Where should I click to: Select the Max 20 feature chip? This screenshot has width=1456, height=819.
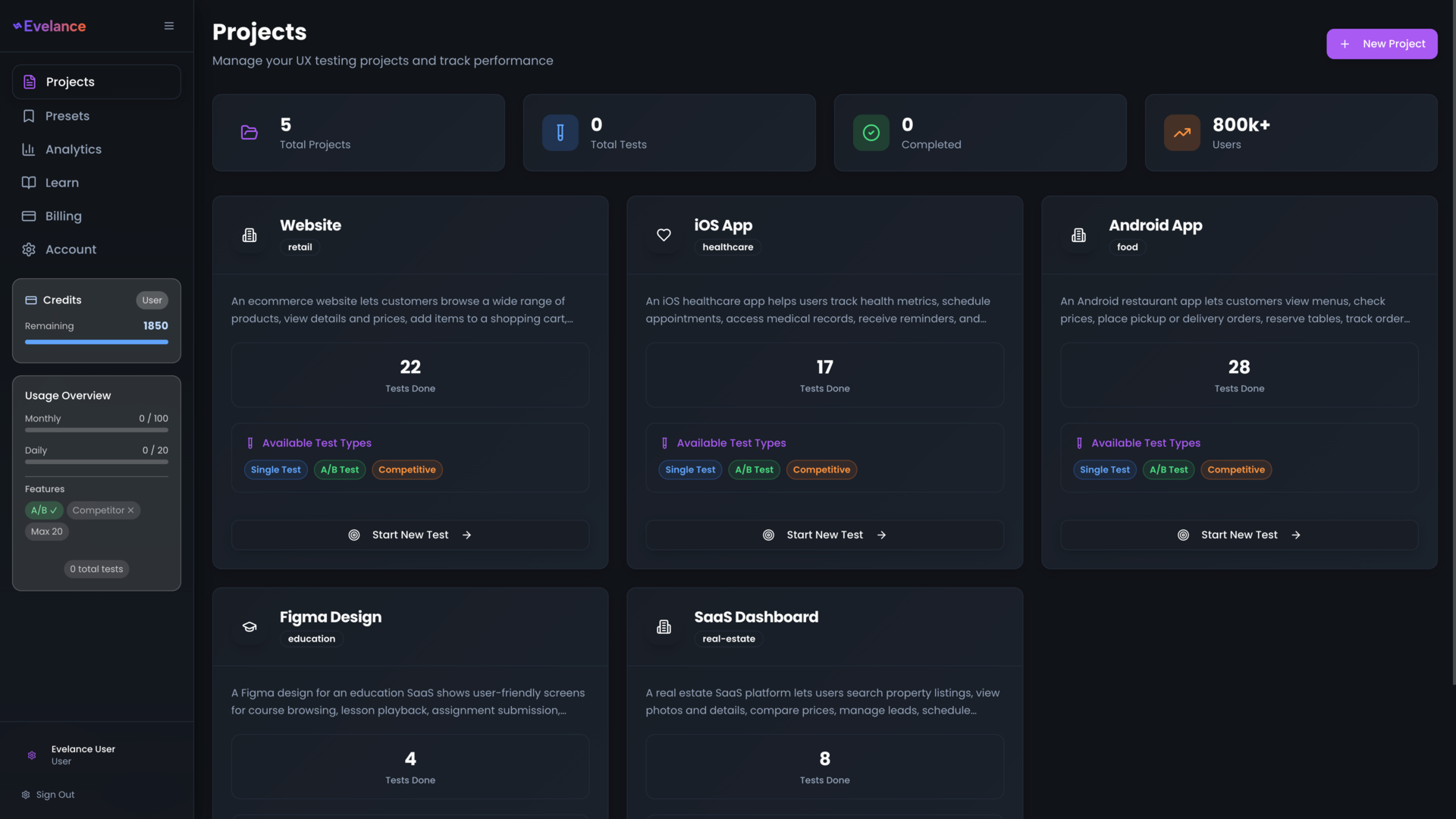(x=47, y=532)
